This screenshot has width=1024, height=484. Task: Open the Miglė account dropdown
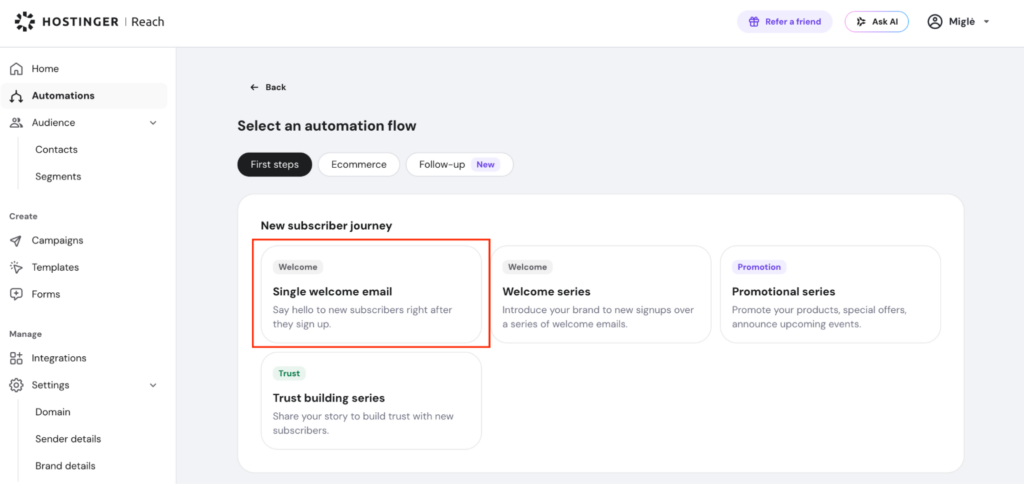point(958,22)
